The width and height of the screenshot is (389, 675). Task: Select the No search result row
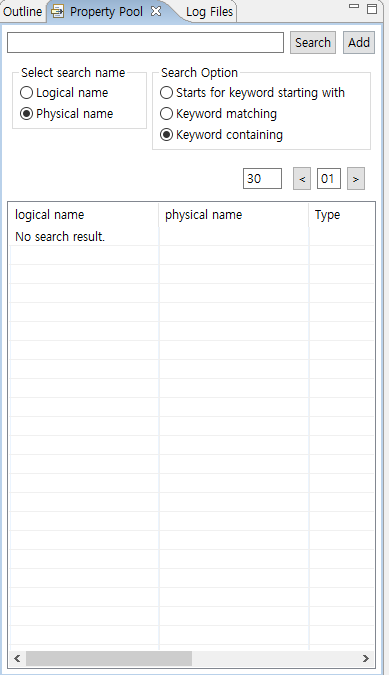click(x=191, y=236)
